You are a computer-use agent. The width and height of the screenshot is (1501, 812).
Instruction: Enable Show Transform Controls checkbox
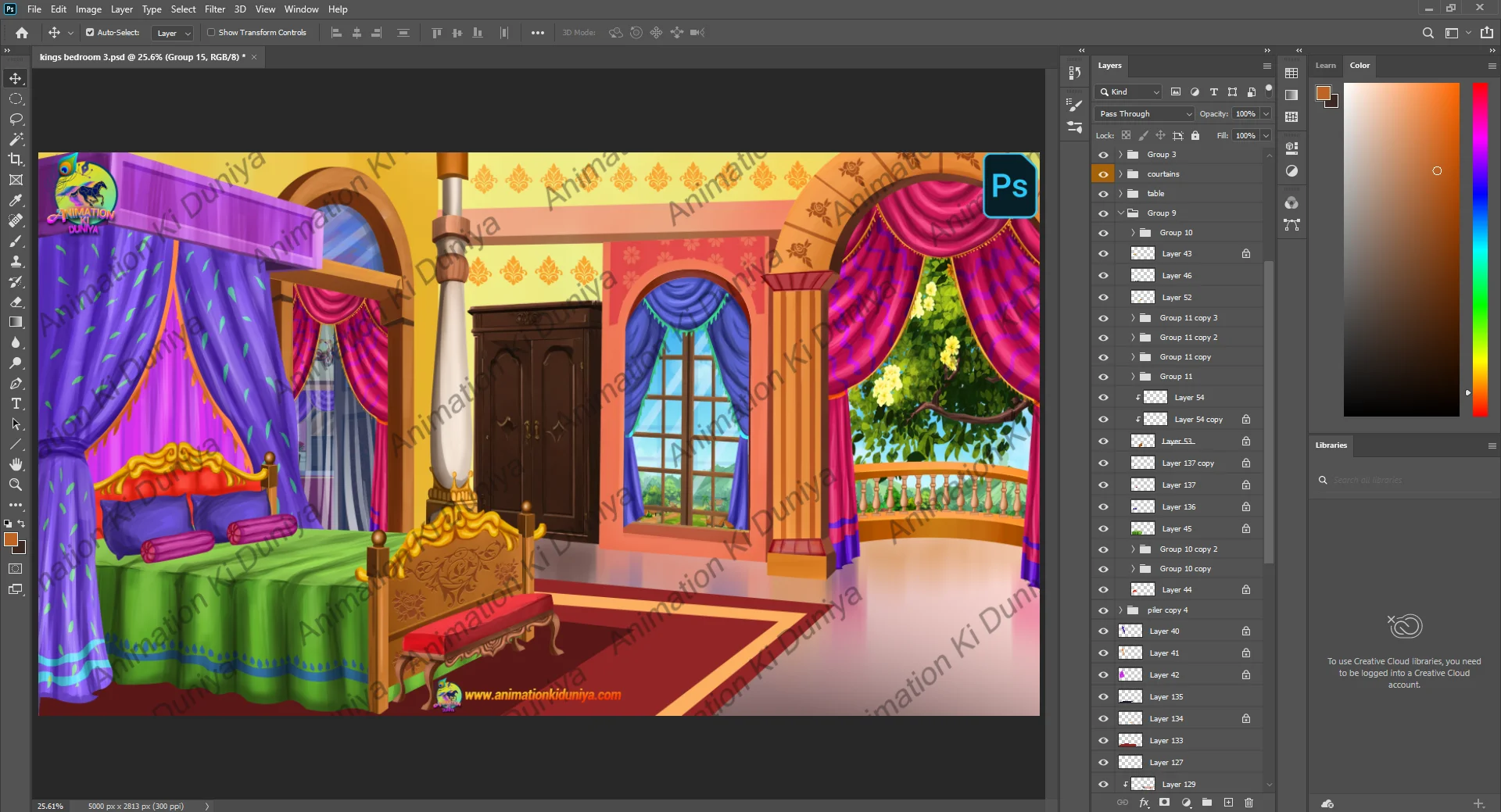(x=211, y=33)
